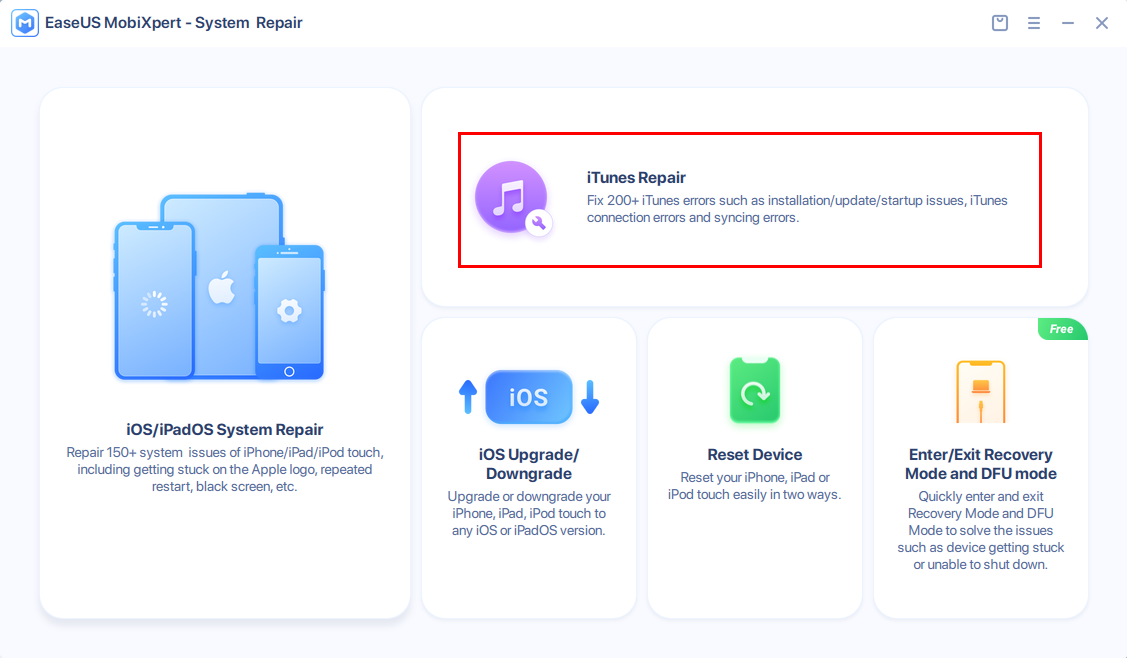Viewport: 1127px width, 658px height.
Task: Click the upgrade up arrow icon
Action: [468, 397]
